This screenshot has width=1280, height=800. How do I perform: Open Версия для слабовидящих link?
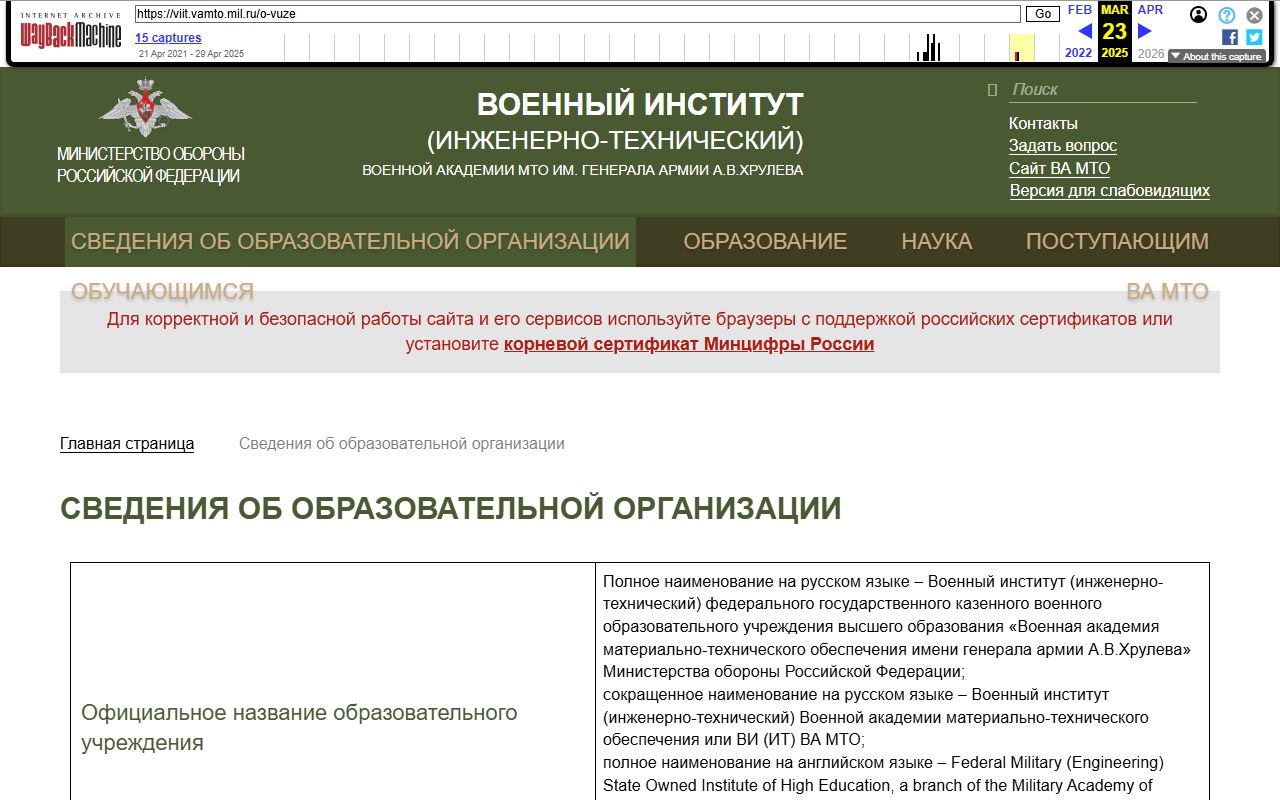pos(1109,190)
